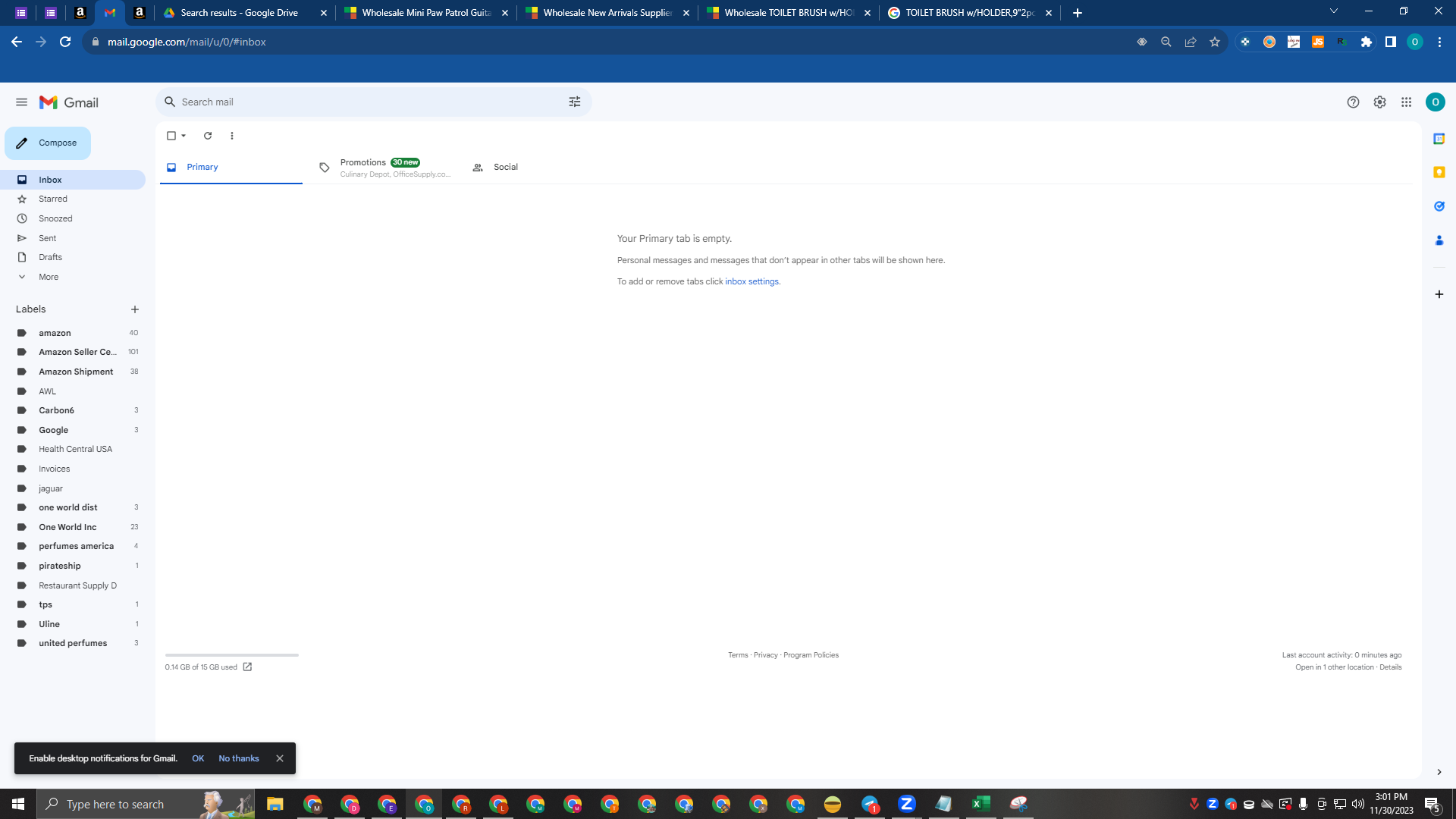Open Excel from the taskbar

pos(981,804)
